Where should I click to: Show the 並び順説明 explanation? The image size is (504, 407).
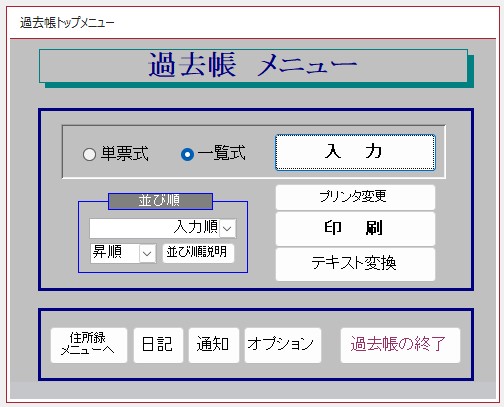click(198, 253)
